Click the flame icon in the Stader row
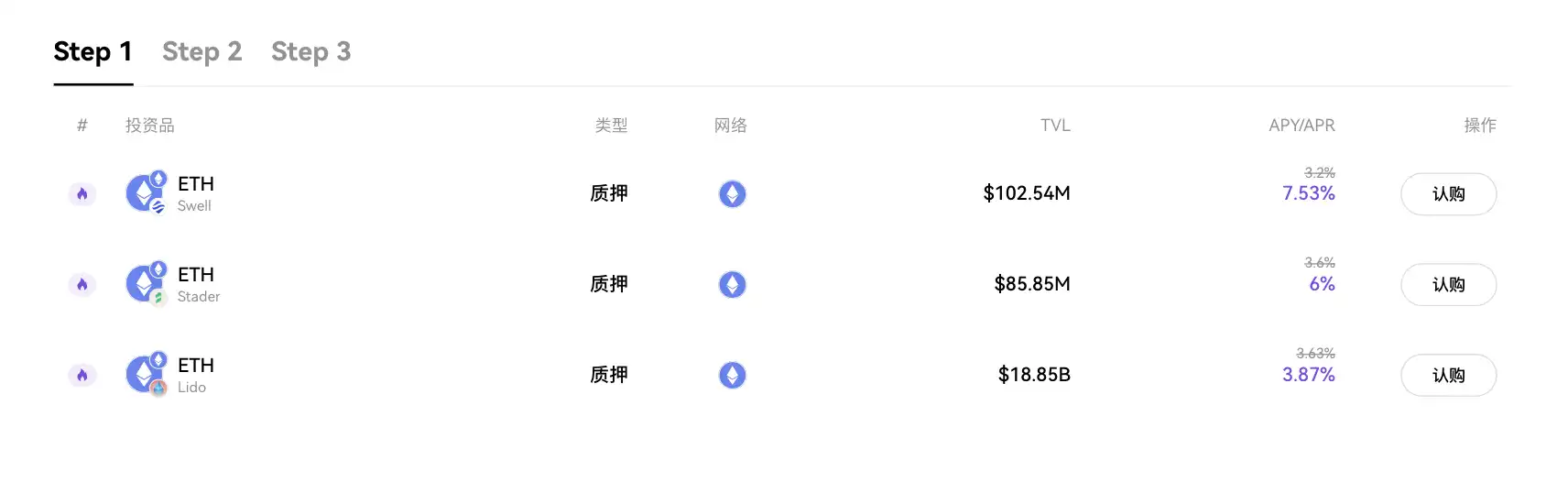The width and height of the screenshot is (1568, 482). click(82, 284)
